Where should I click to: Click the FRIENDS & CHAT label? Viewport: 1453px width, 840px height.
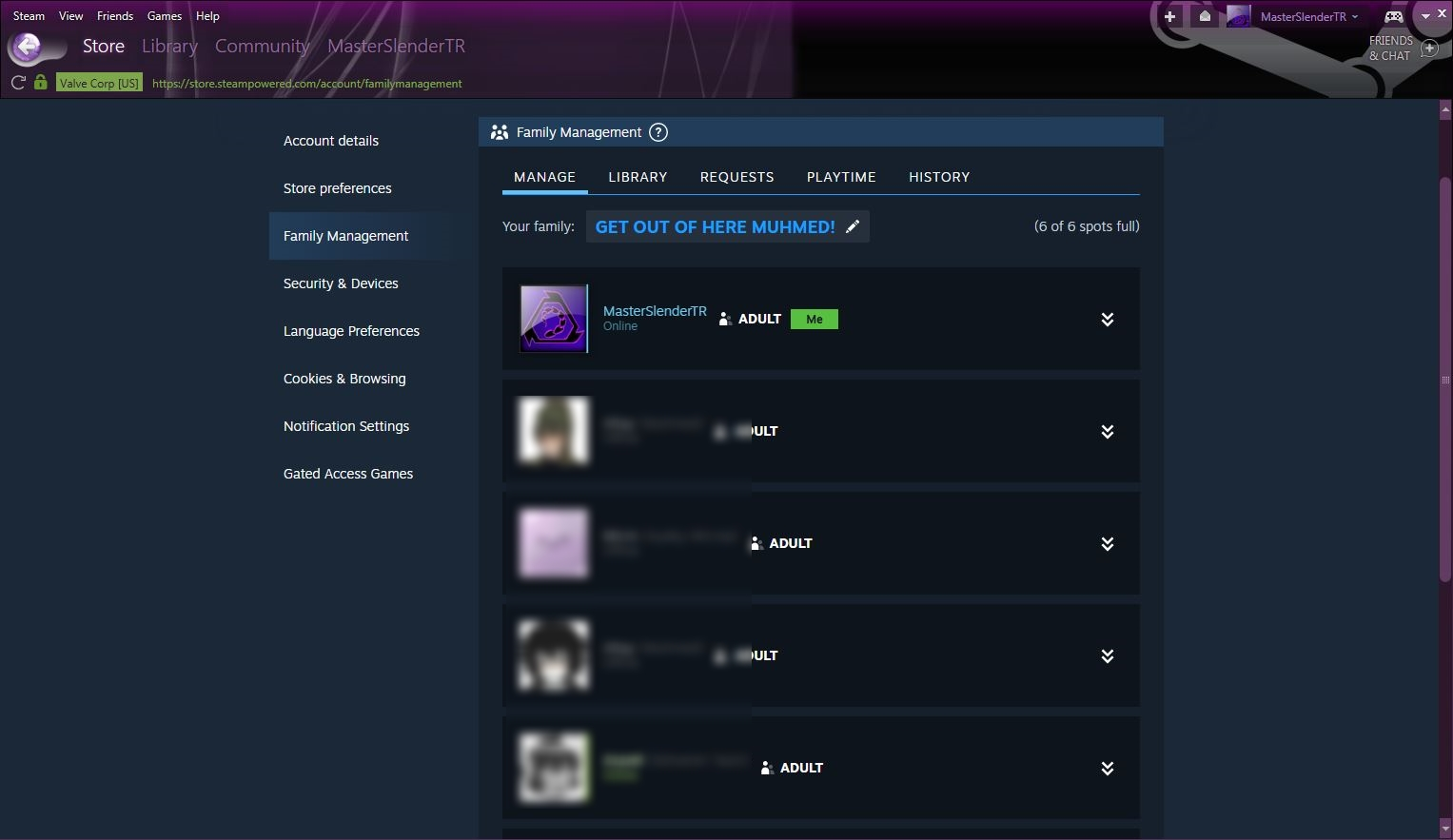(1390, 49)
